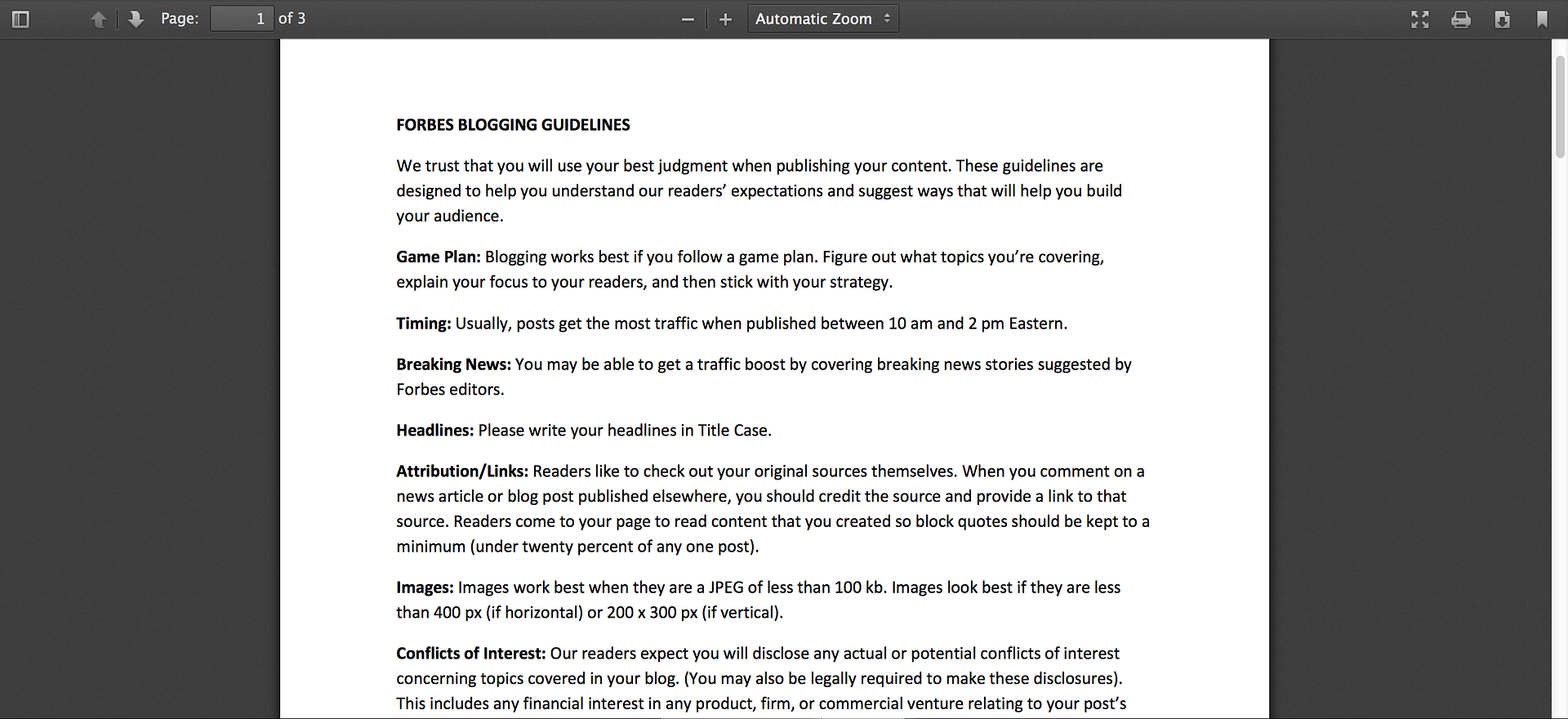
Task: Click the text 'Forbes editors.'
Action: click(x=450, y=390)
